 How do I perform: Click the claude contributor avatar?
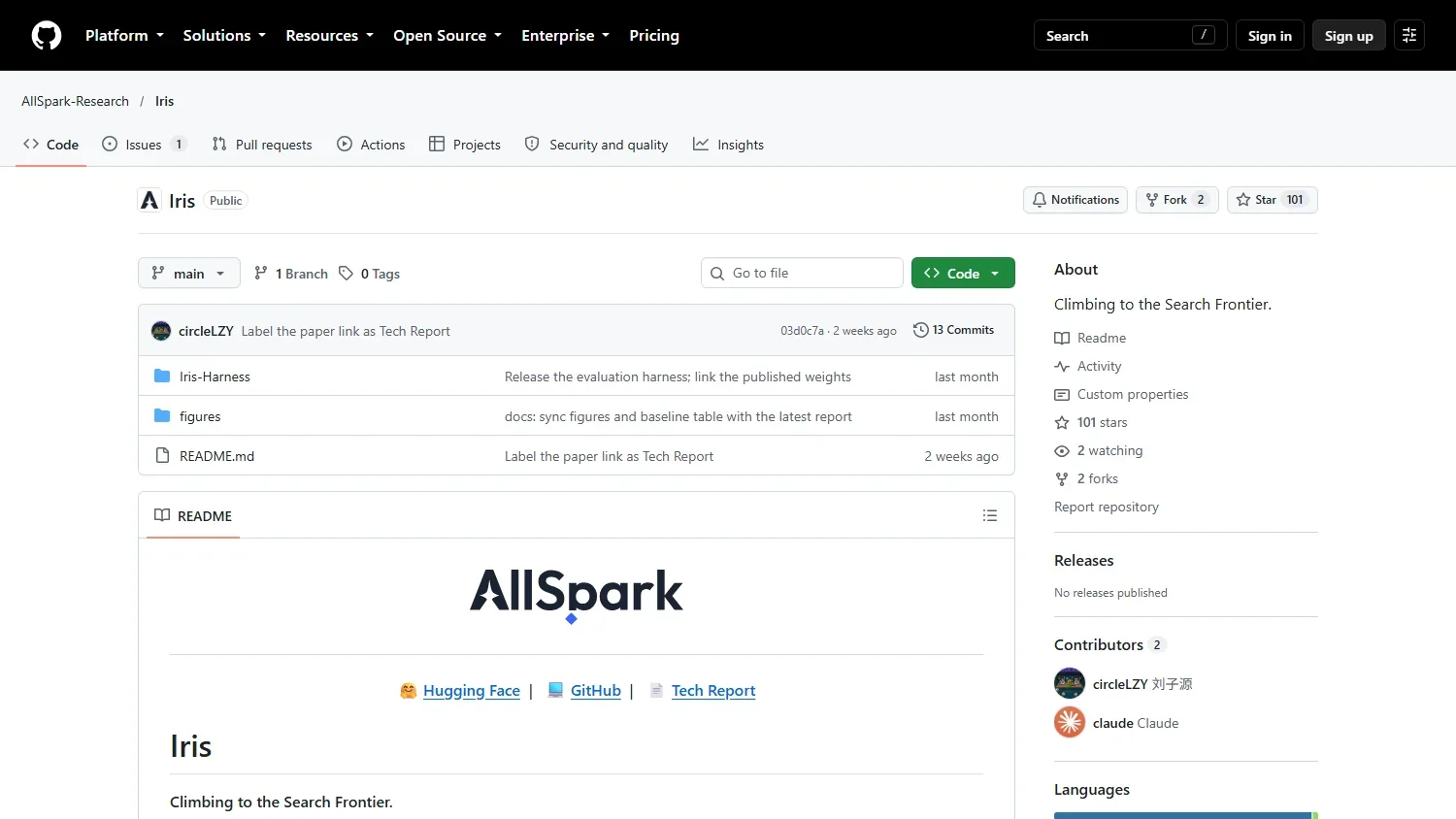pos(1070,722)
